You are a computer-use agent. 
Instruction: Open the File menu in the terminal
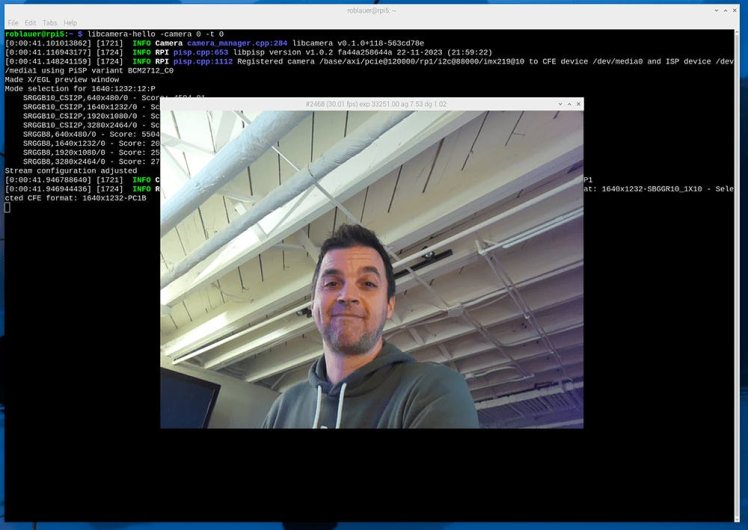point(13,22)
